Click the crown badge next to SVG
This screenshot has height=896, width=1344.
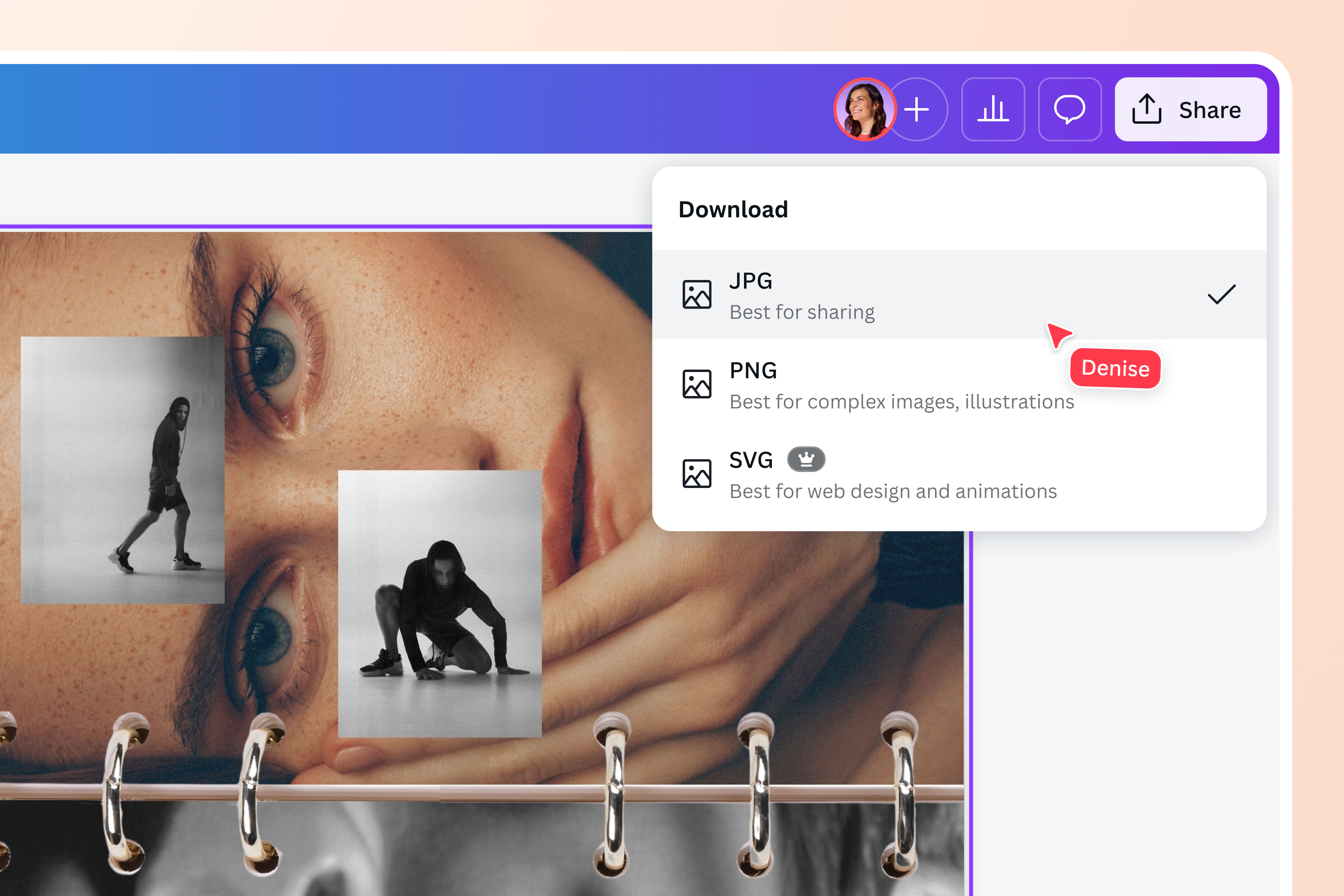coord(806,459)
